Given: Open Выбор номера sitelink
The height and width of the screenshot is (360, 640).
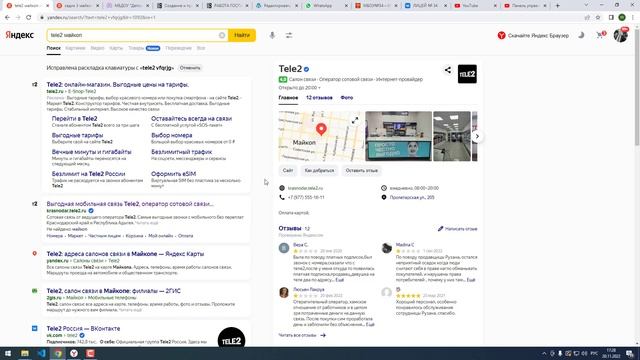Looking at the screenshot, I should coord(171,135).
